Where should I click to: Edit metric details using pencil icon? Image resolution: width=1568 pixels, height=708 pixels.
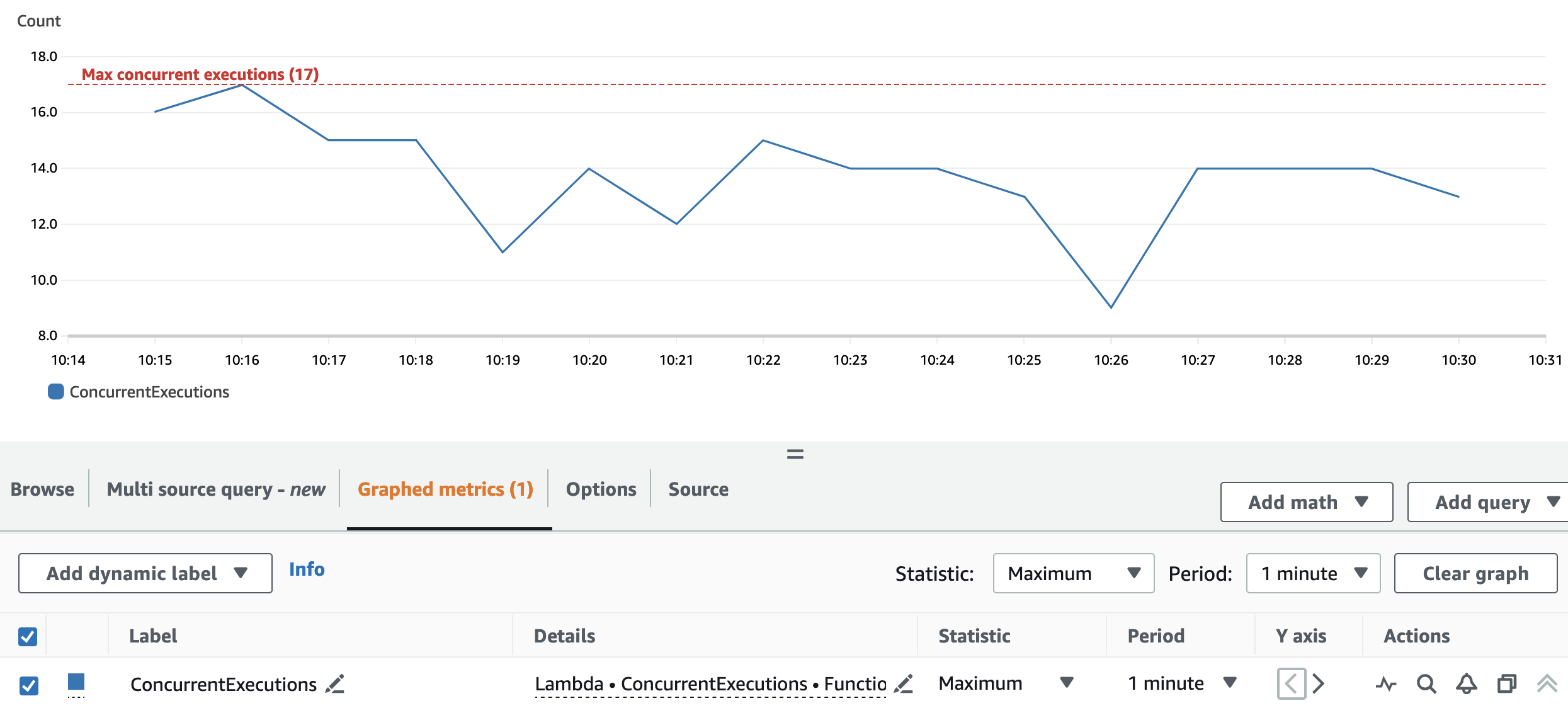[x=904, y=684]
